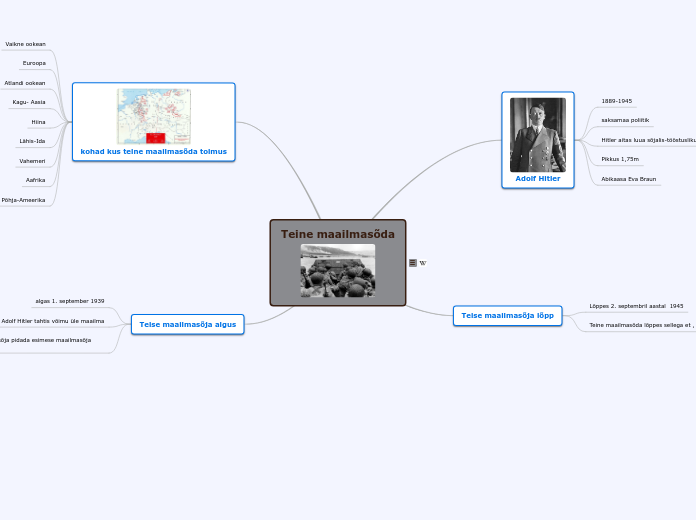Select the 'Teise maailmasõja lõpp' node
This screenshot has width=696, height=520.
[507, 316]
